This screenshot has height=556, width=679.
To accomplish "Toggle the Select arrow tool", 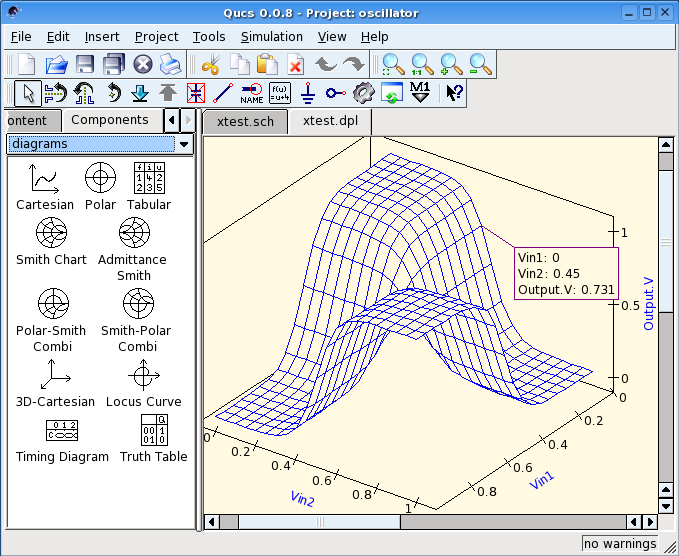I will point(28,93).
